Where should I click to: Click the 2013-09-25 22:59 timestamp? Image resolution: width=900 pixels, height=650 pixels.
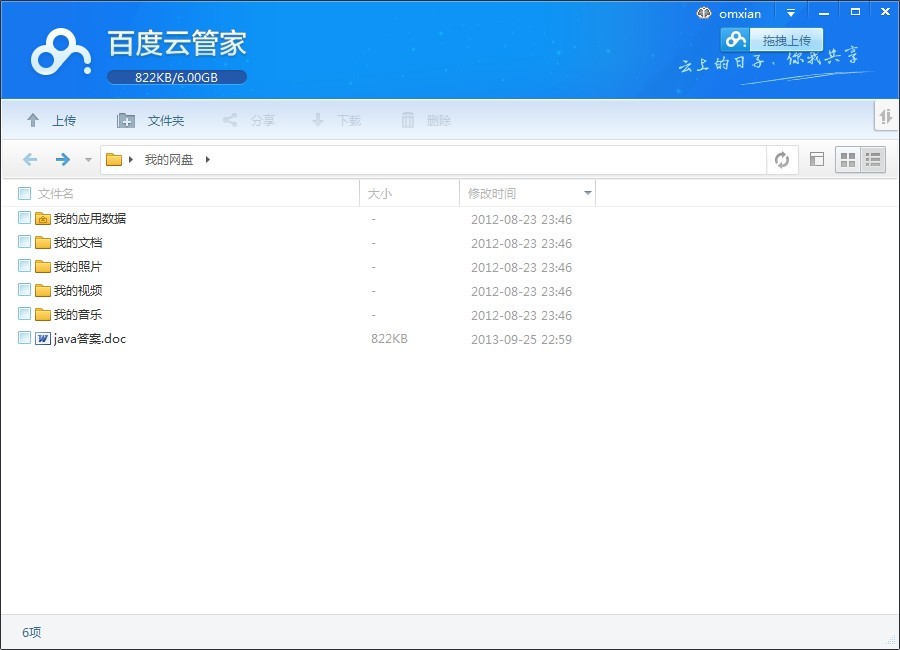(x=521, y=339)
